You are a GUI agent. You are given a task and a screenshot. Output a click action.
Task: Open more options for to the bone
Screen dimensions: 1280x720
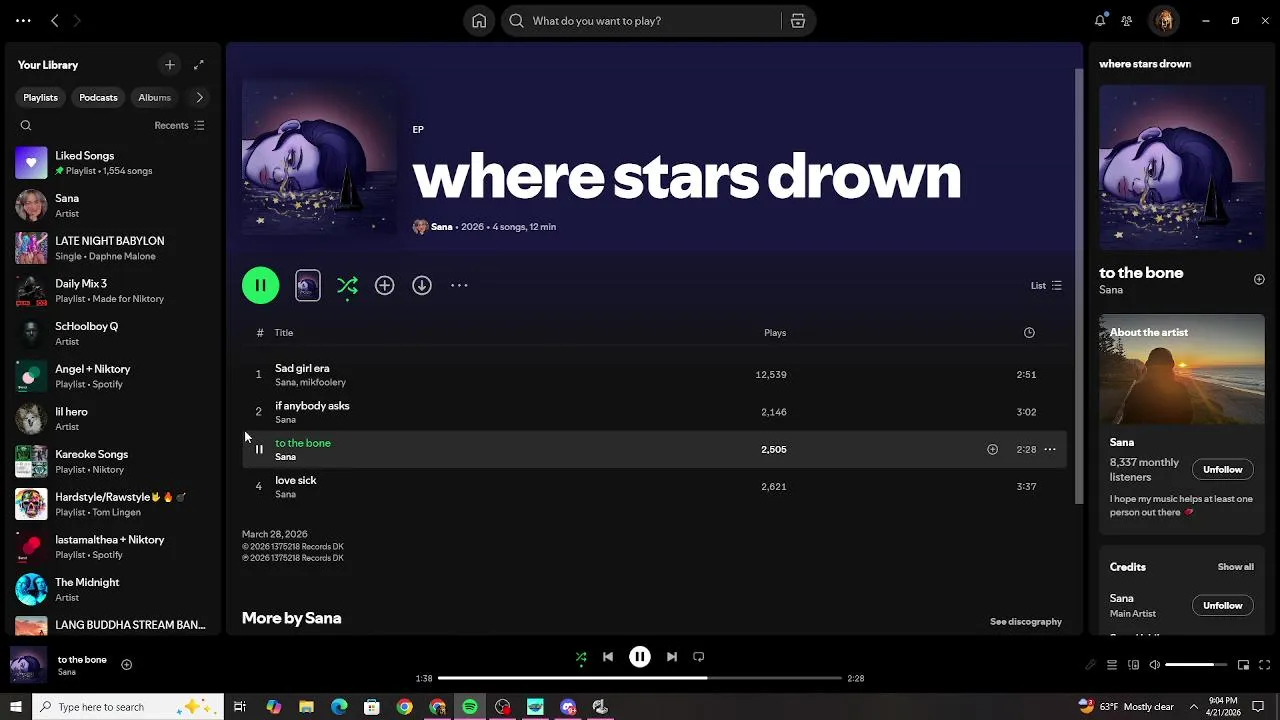point(1050,450)
